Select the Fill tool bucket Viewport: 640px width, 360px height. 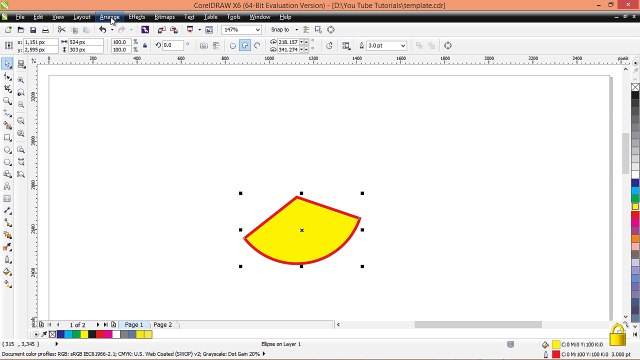click(7, 272)
